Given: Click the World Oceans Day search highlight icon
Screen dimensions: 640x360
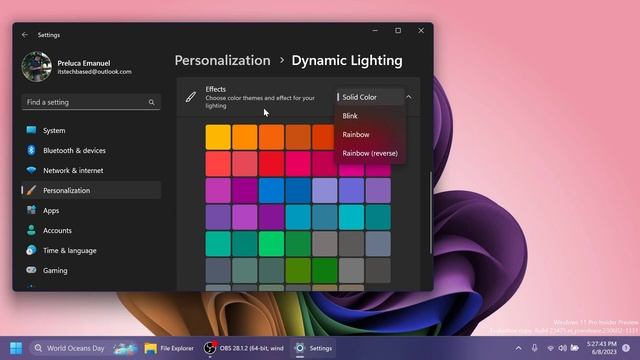Looking at the screenshot, I should (x=125, y=348).
